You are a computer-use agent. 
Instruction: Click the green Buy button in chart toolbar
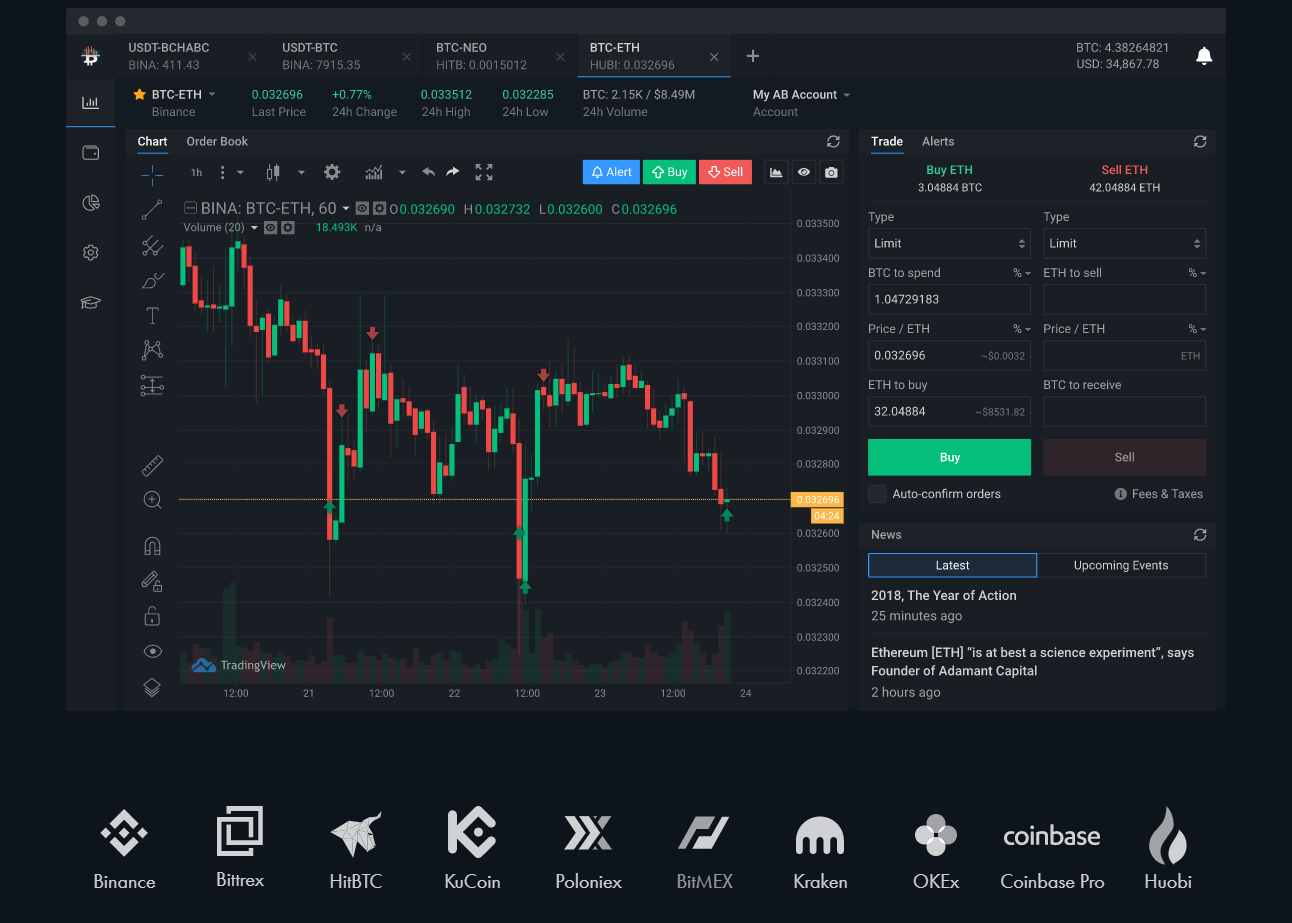tap(669, 172)
